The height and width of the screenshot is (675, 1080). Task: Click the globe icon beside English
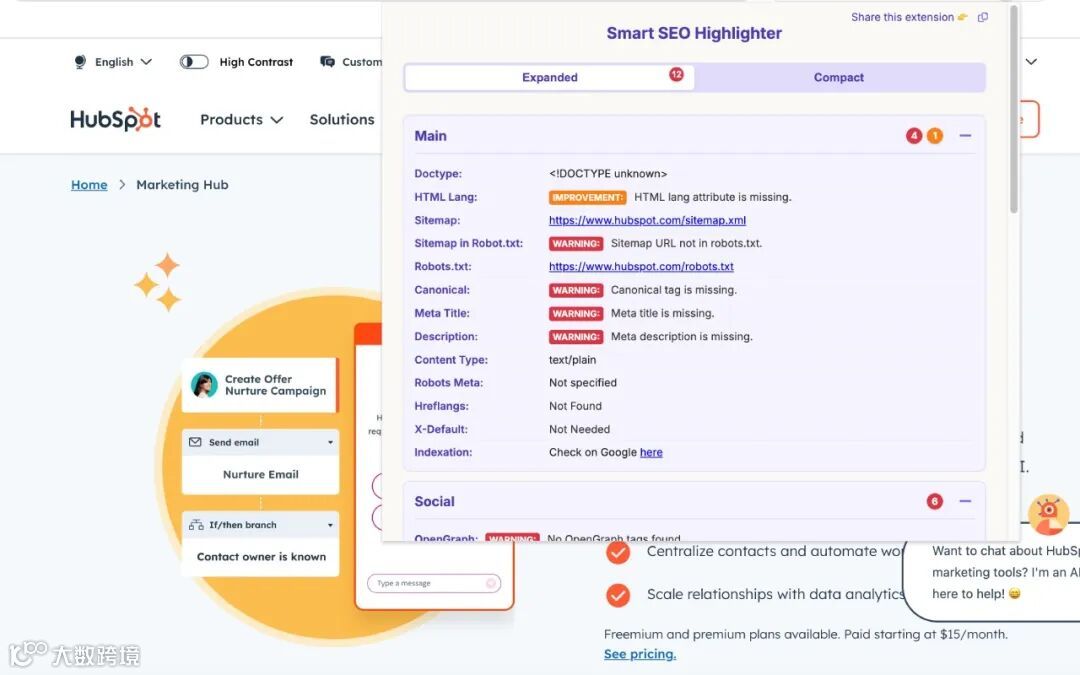tap(80, 62)
